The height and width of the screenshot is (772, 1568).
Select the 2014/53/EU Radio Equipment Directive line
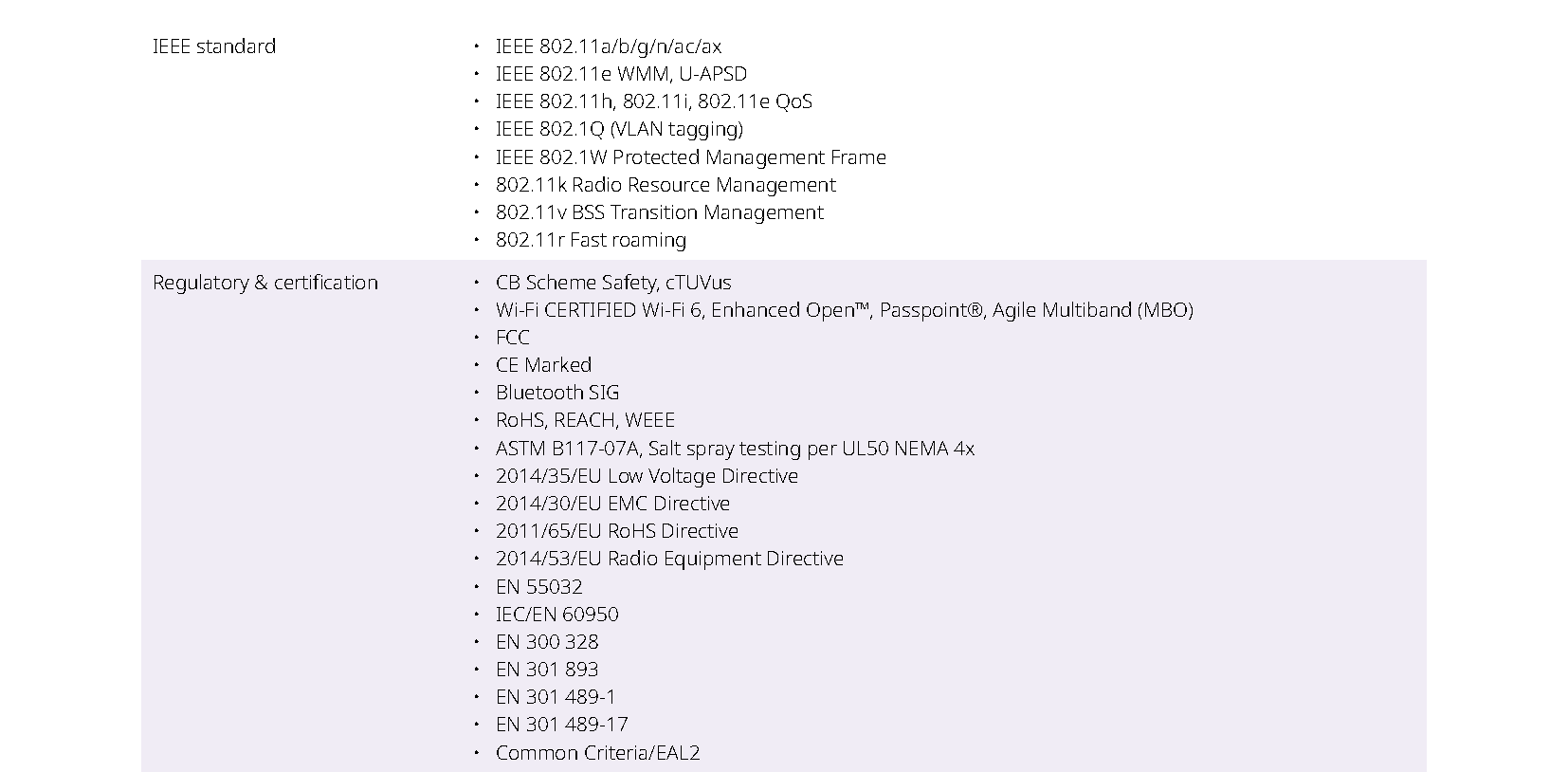[669, 559]
